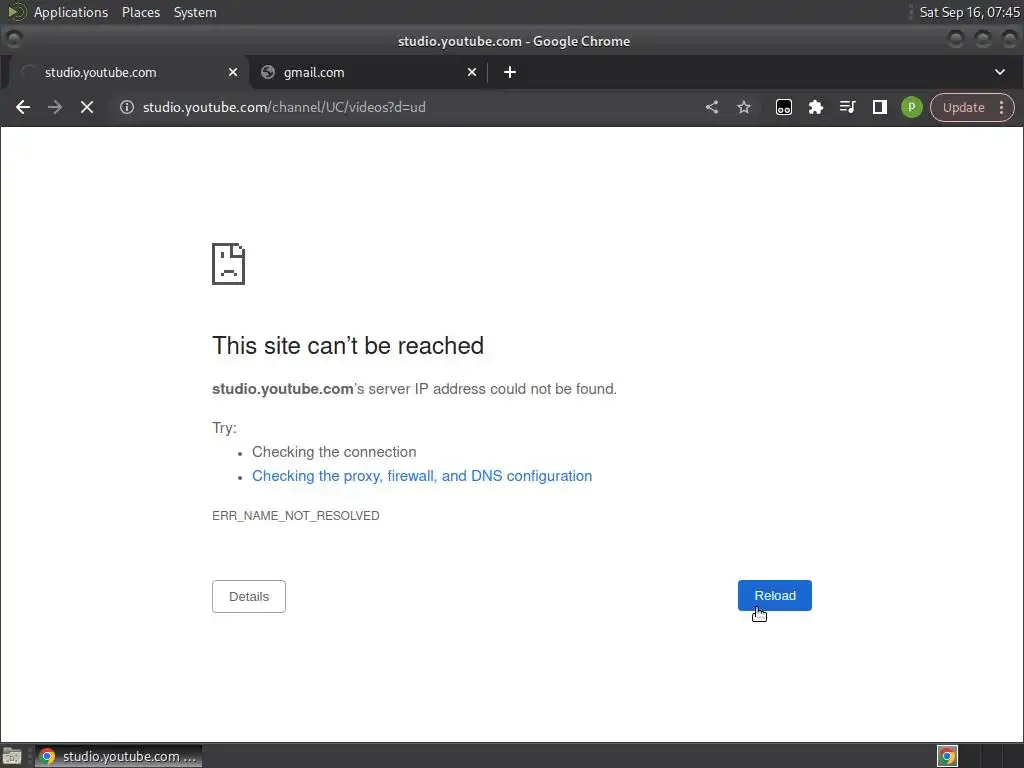This screenshot has width=1024, height=768.
Task: Open proxy, firewall, and DNS configuration link
Action: tap(422, 476)
